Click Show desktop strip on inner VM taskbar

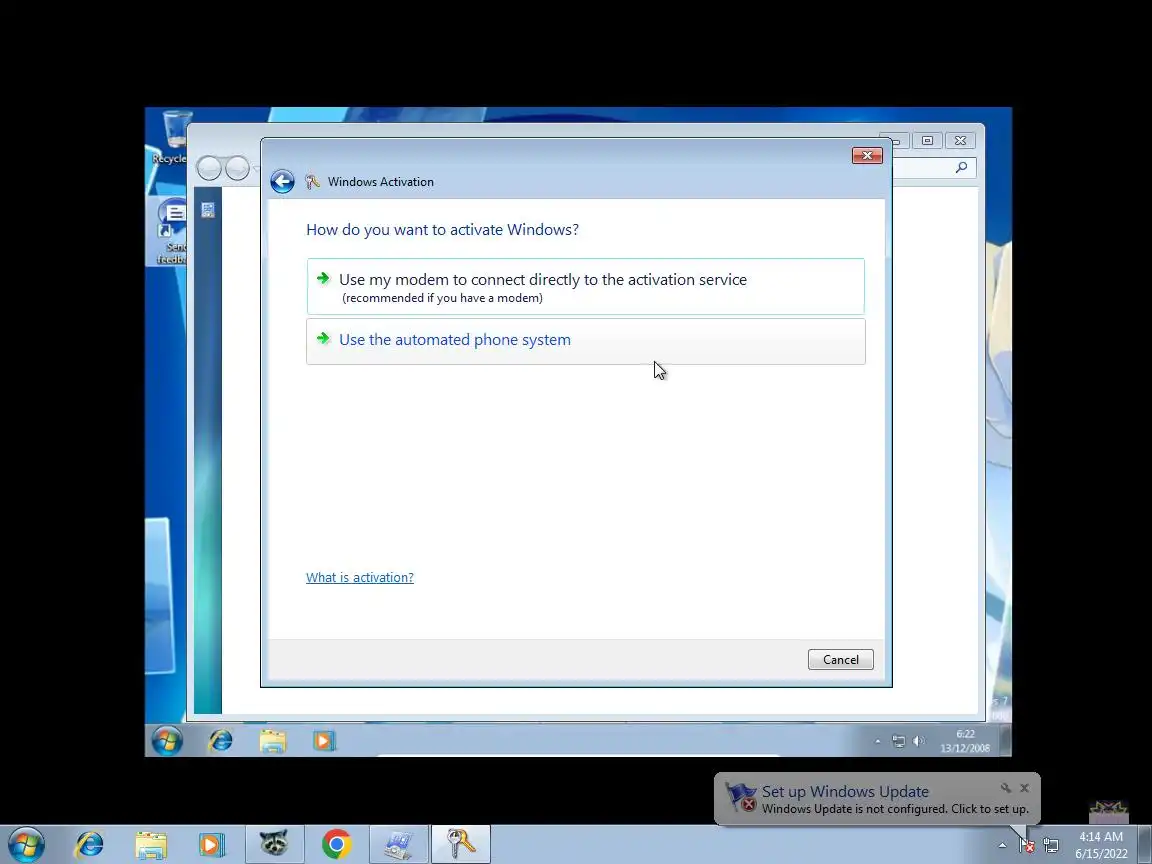[x=1006, y=741]
